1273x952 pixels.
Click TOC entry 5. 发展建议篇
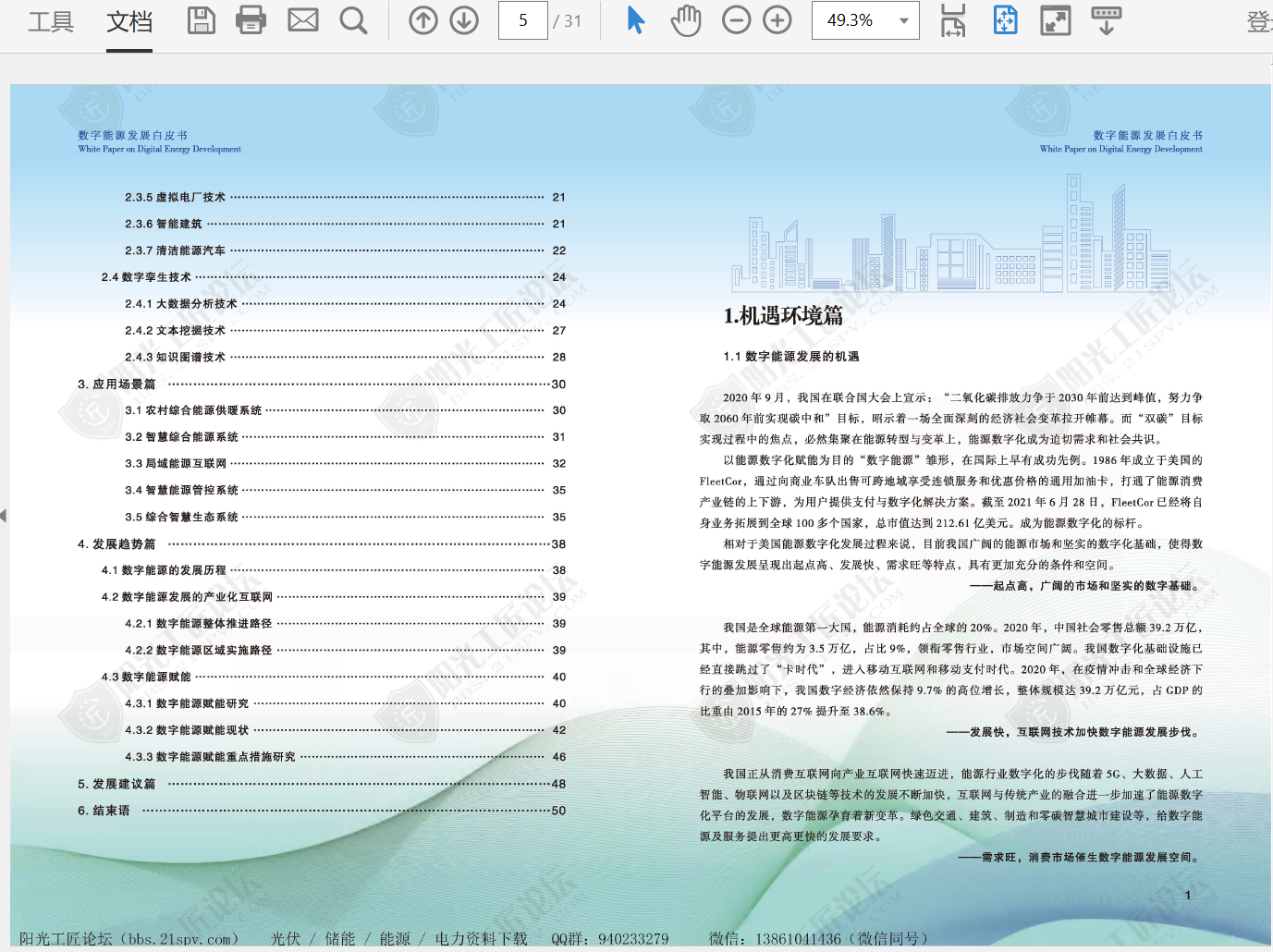322,784
